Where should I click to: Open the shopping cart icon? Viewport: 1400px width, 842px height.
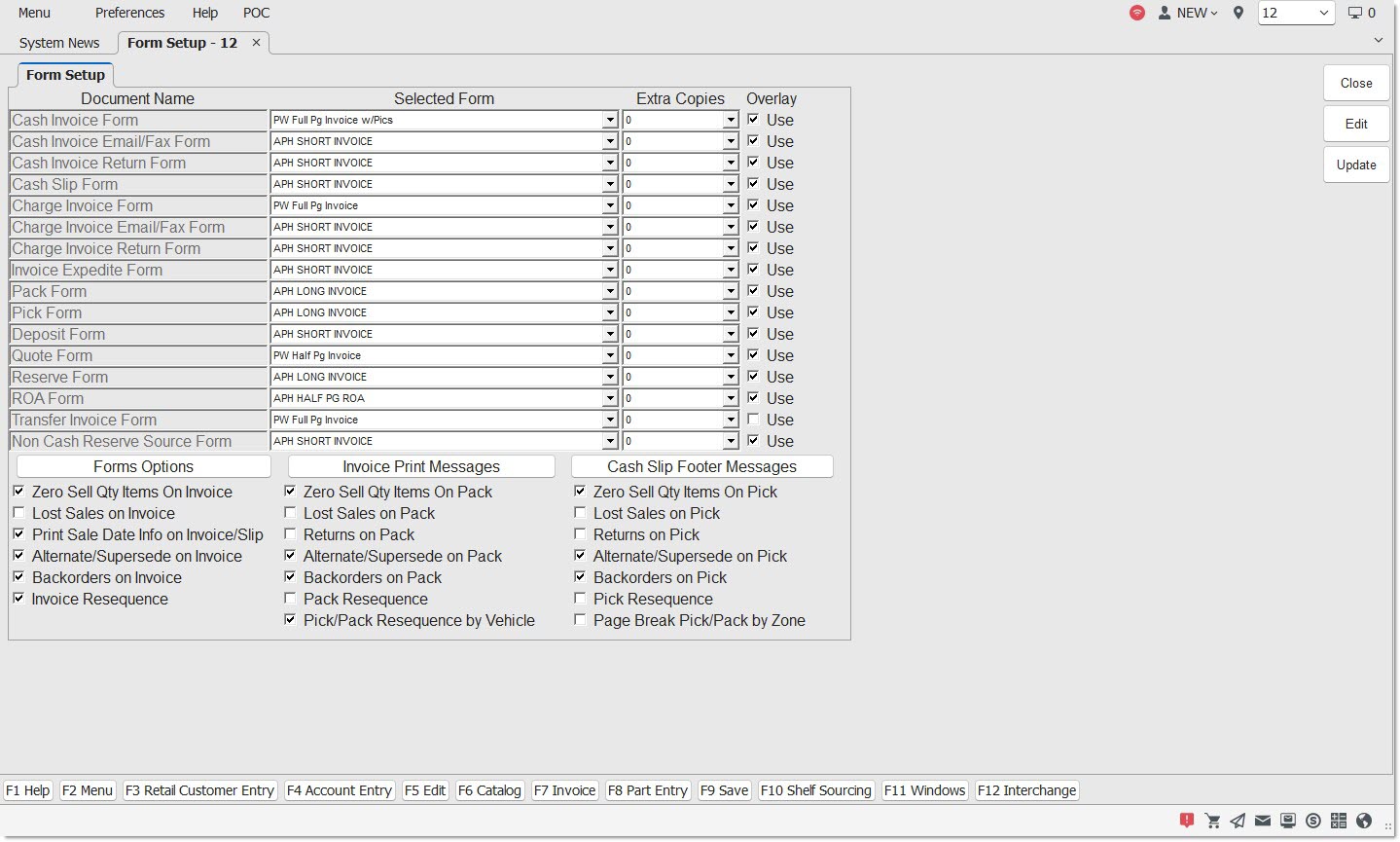pyautogui.click(x=1212, y=821)
